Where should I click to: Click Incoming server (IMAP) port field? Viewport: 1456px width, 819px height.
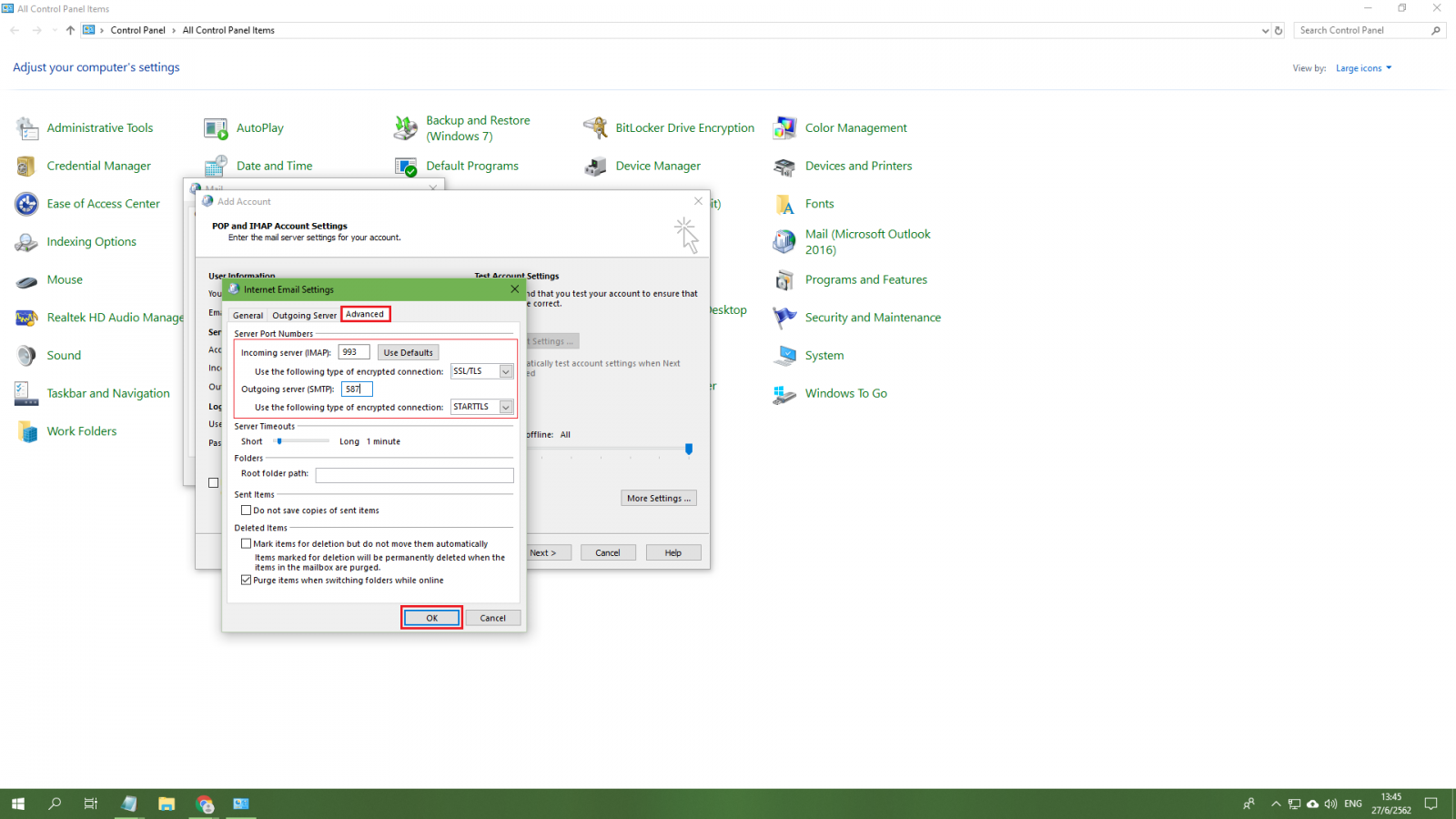point(354,352)
